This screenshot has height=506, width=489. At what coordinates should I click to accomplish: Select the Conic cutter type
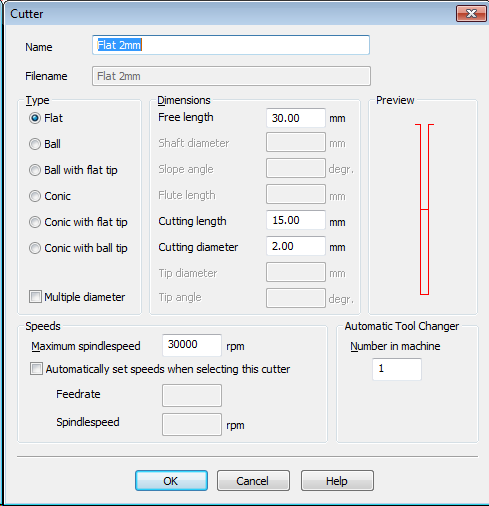(35, 196)
